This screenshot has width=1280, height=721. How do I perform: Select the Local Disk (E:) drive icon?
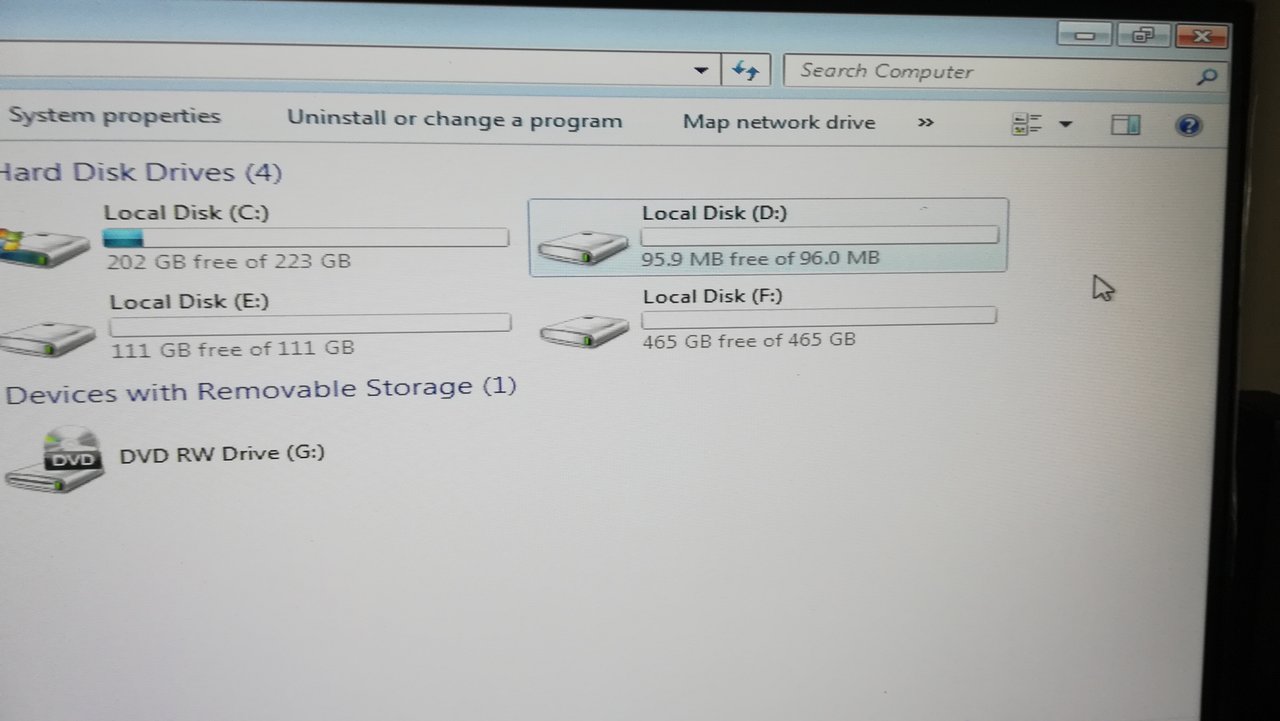pos(47,338)
